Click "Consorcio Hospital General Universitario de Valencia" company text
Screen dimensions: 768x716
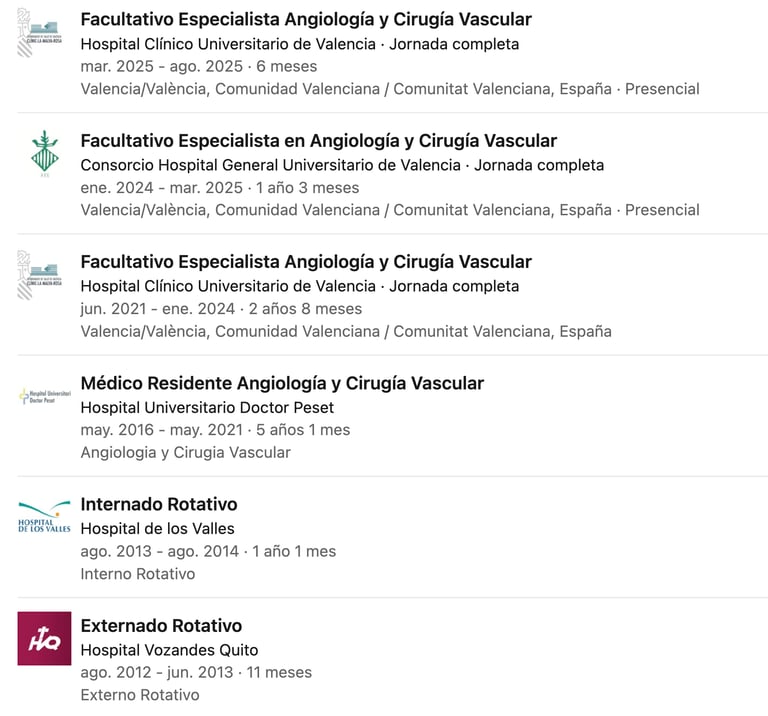(270, 165)
